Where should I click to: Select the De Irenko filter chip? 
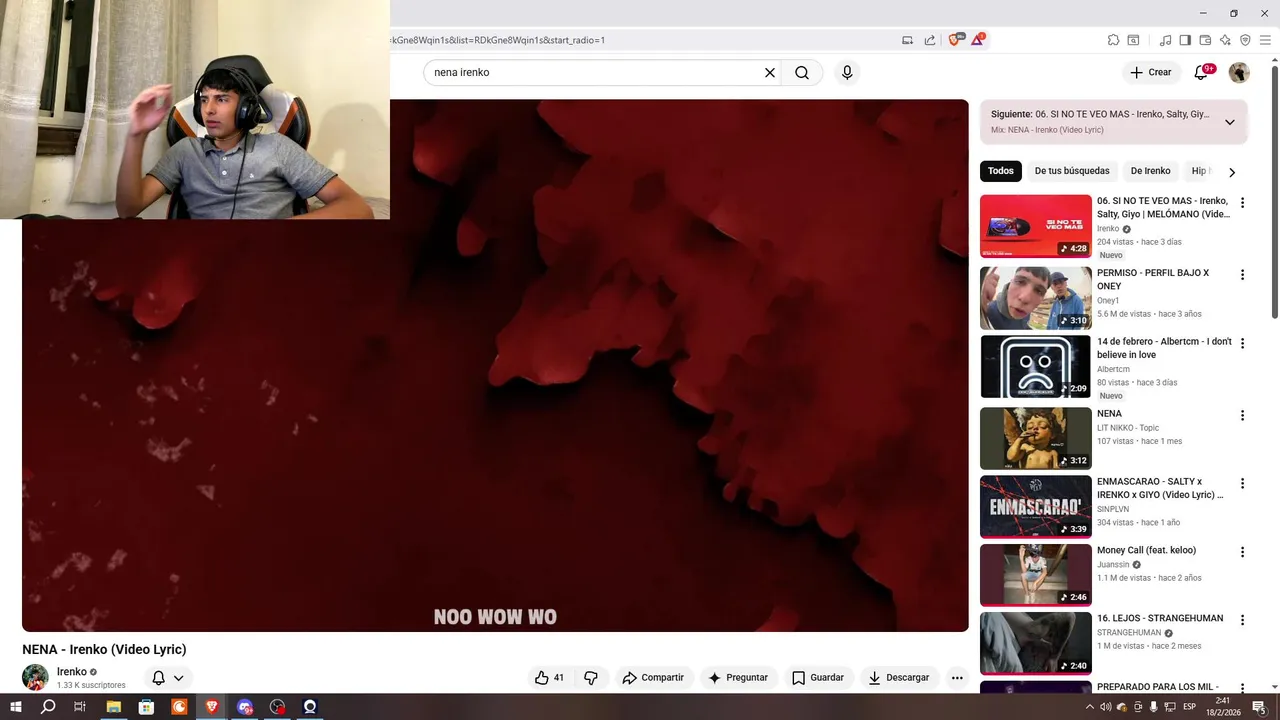pos(1150,171)
